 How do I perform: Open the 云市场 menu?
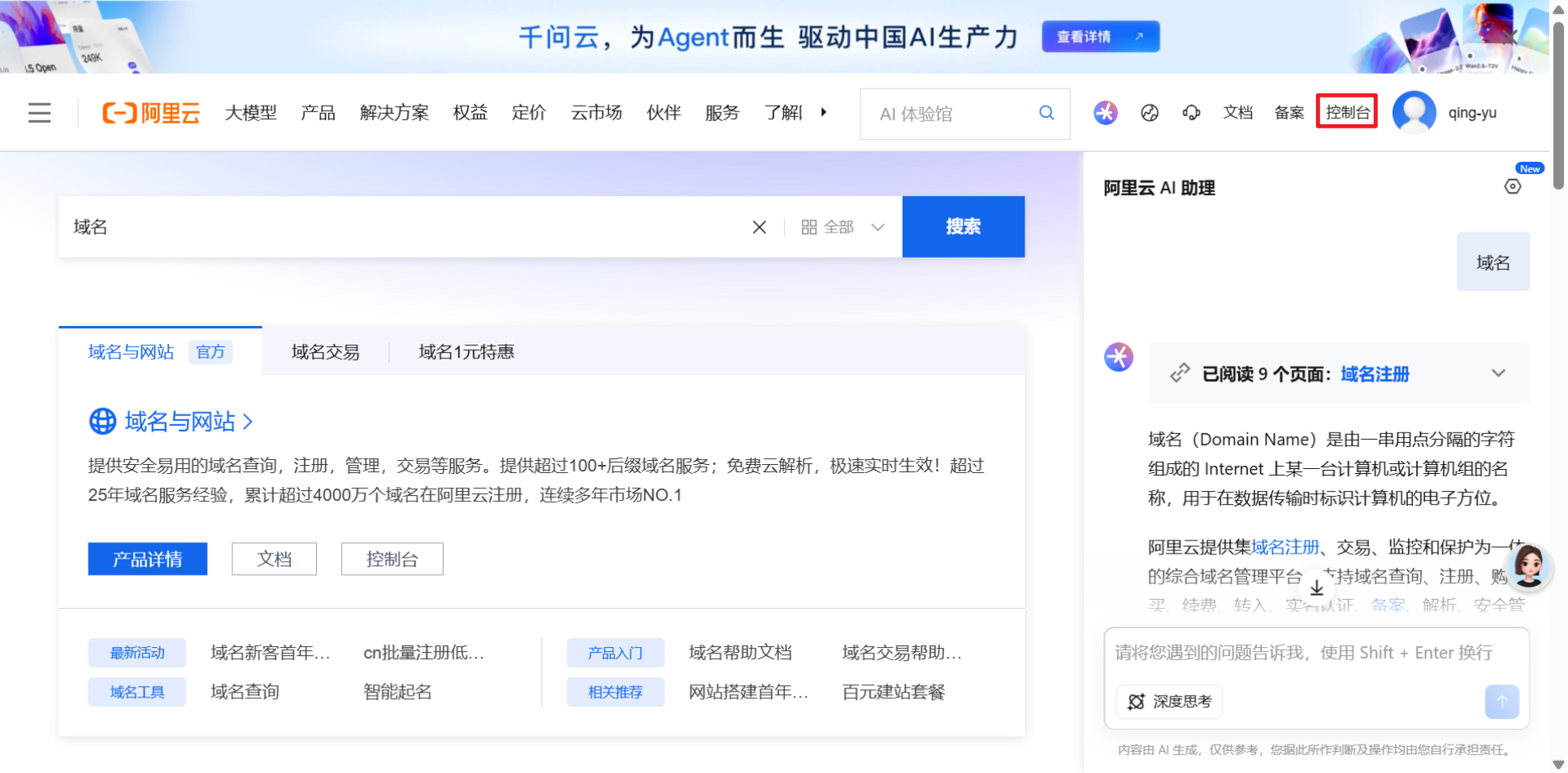(596, 113)
